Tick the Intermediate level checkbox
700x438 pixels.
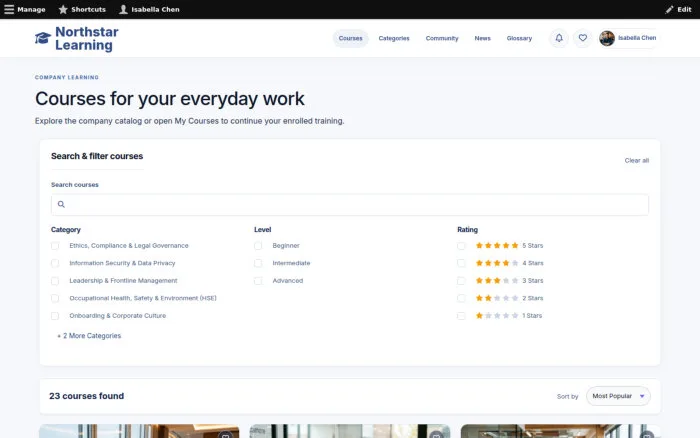pos(258,263)
